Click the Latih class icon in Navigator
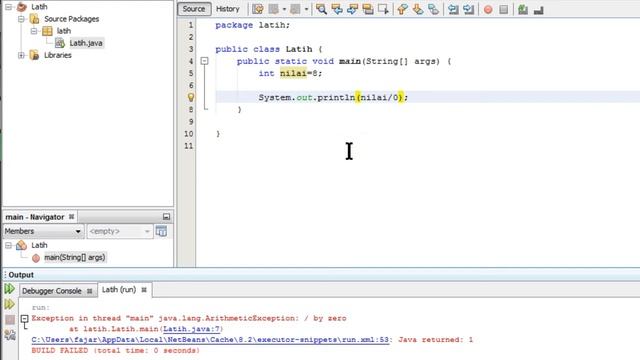Image resolution: width=640 pixels, height=360 pixels. 21,245
